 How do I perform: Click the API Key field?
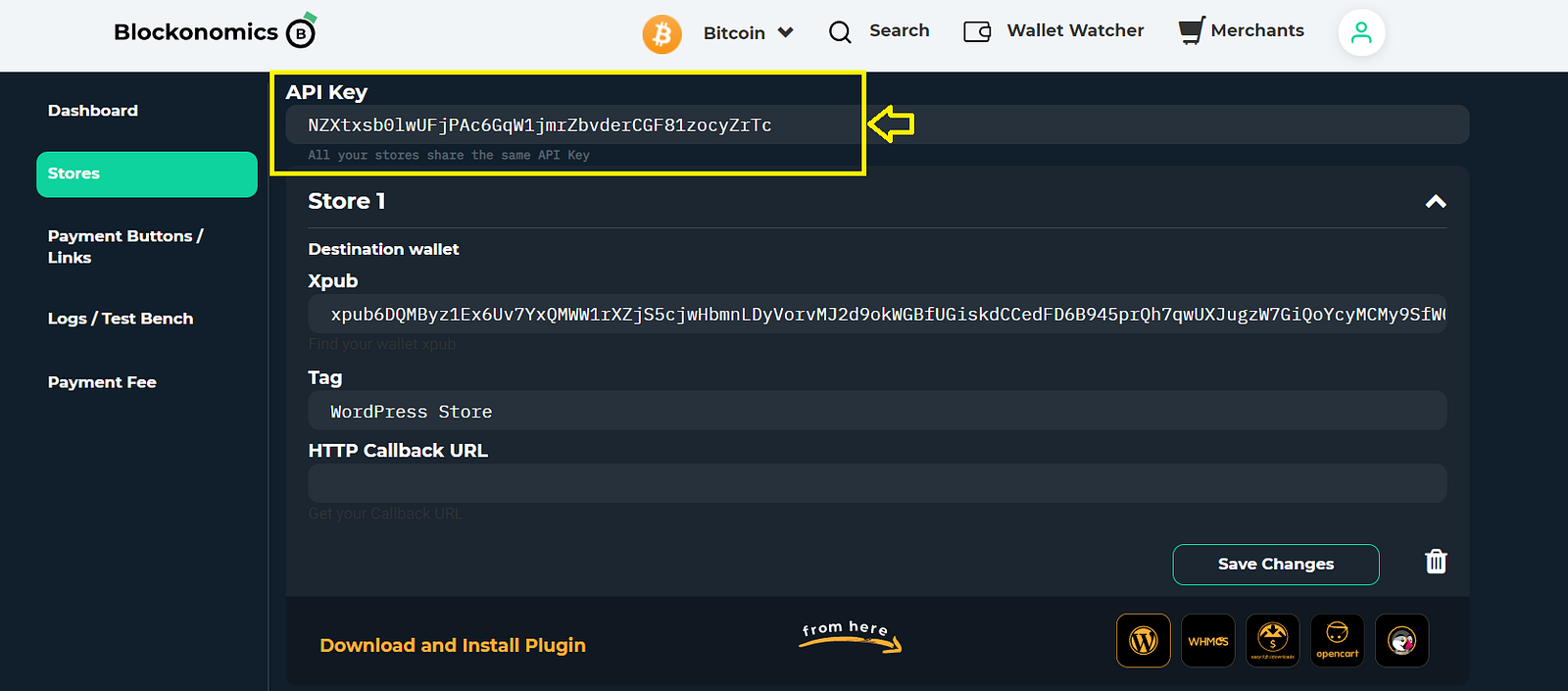tap(877, 124)
